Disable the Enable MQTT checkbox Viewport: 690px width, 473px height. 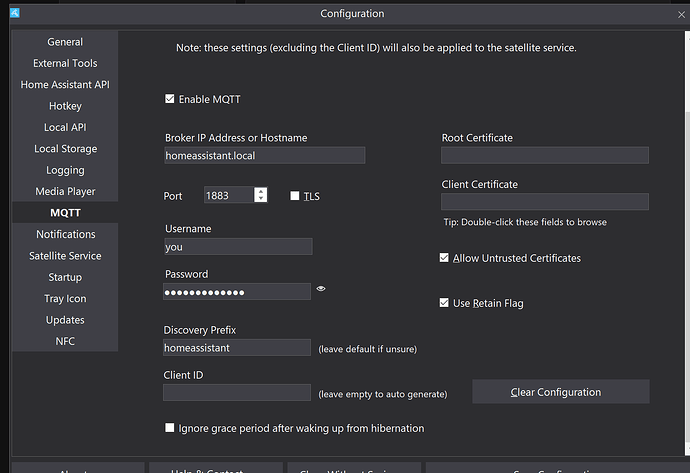pyautogui.click(x=170, y=99)
